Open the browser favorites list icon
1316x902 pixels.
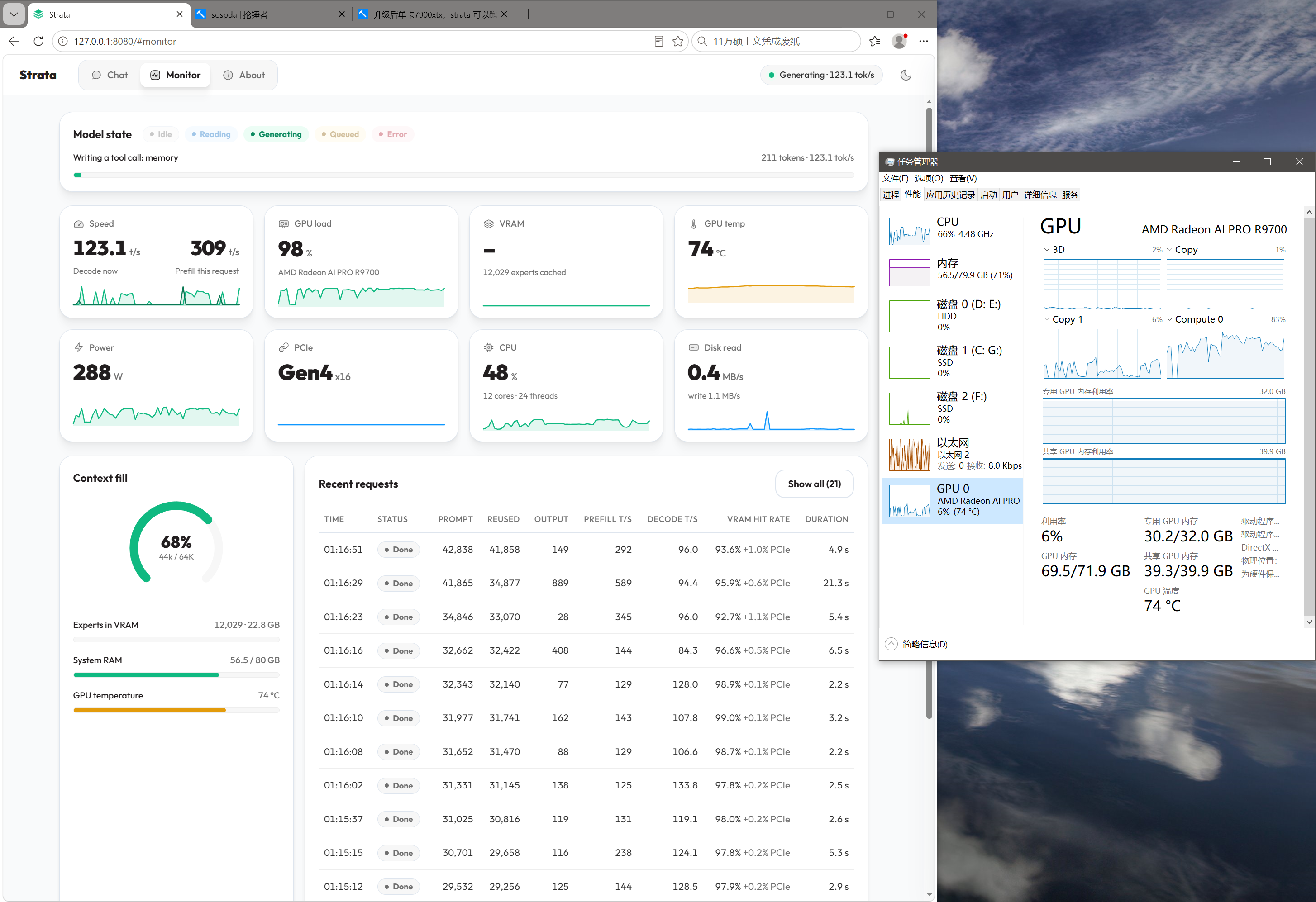pyautogui.click(x=875, y=41)
